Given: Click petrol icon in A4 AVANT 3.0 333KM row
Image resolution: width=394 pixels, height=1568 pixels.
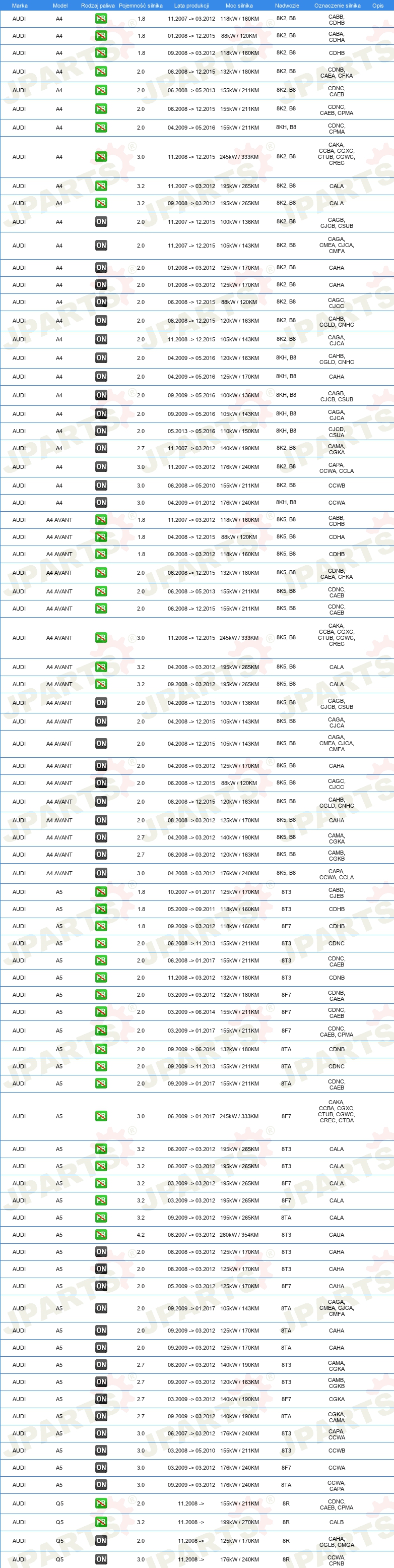Looking at the screenshot, I should [101, 637].
